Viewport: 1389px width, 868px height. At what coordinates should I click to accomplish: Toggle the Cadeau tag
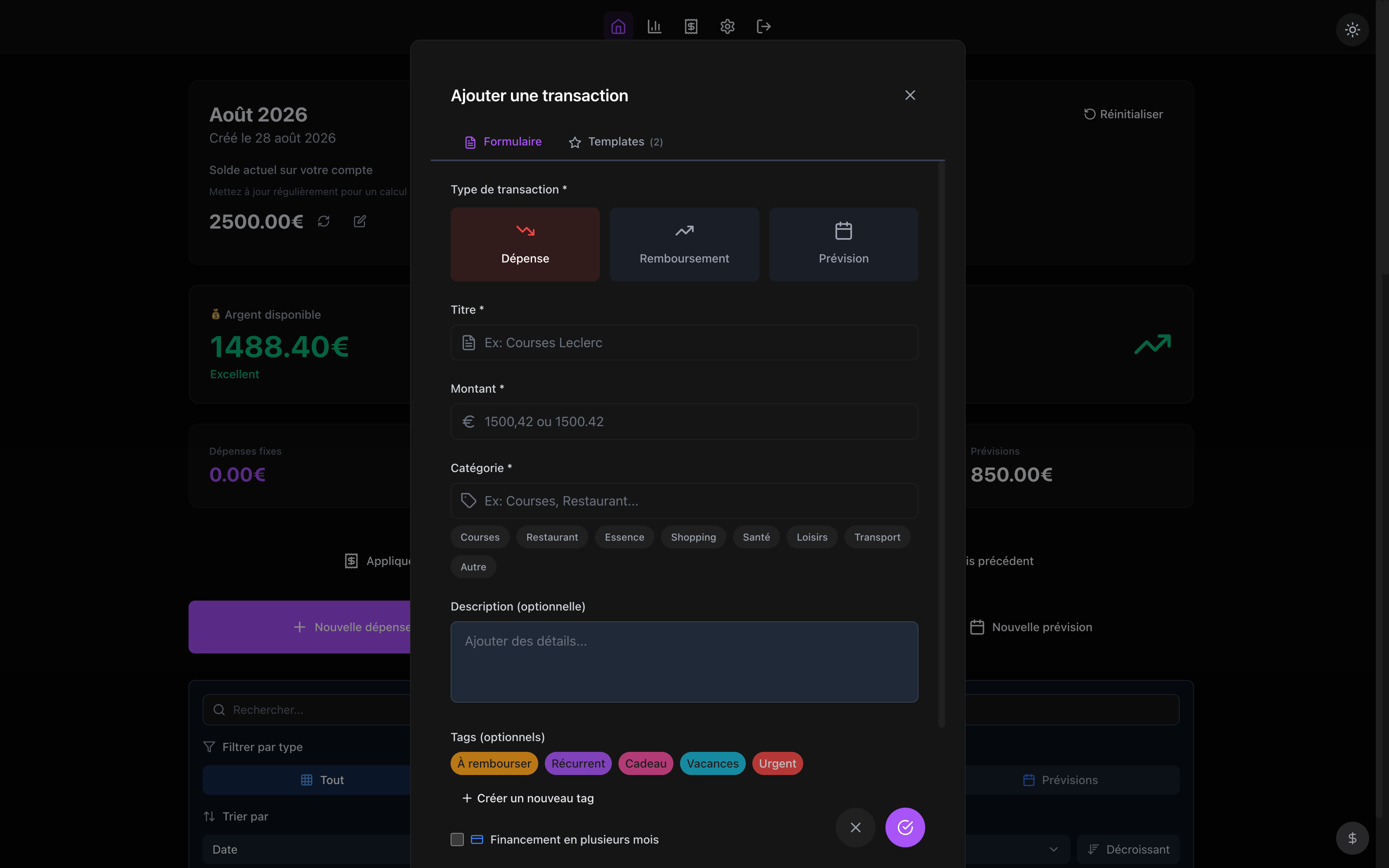646,763
